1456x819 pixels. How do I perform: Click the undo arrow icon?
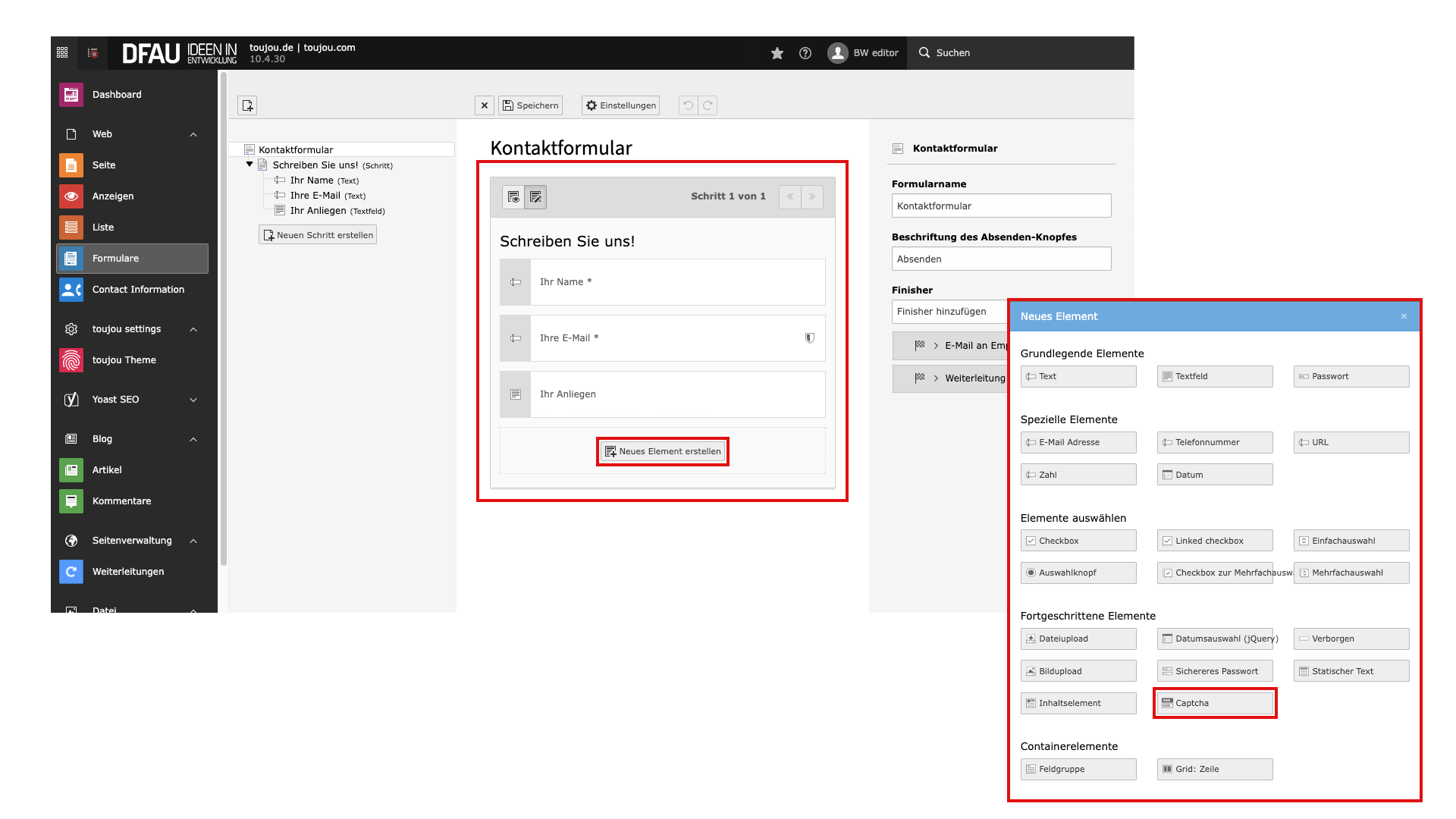coord(688,105)
